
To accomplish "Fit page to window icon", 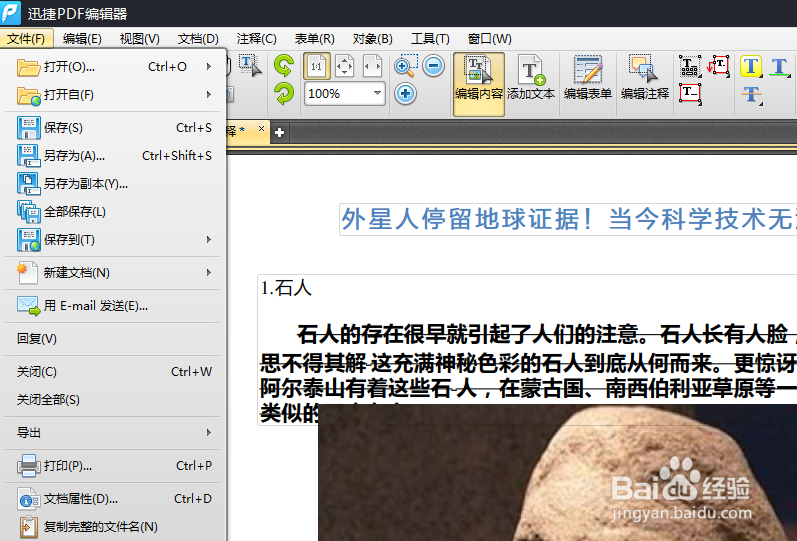I will pos(344,66).
